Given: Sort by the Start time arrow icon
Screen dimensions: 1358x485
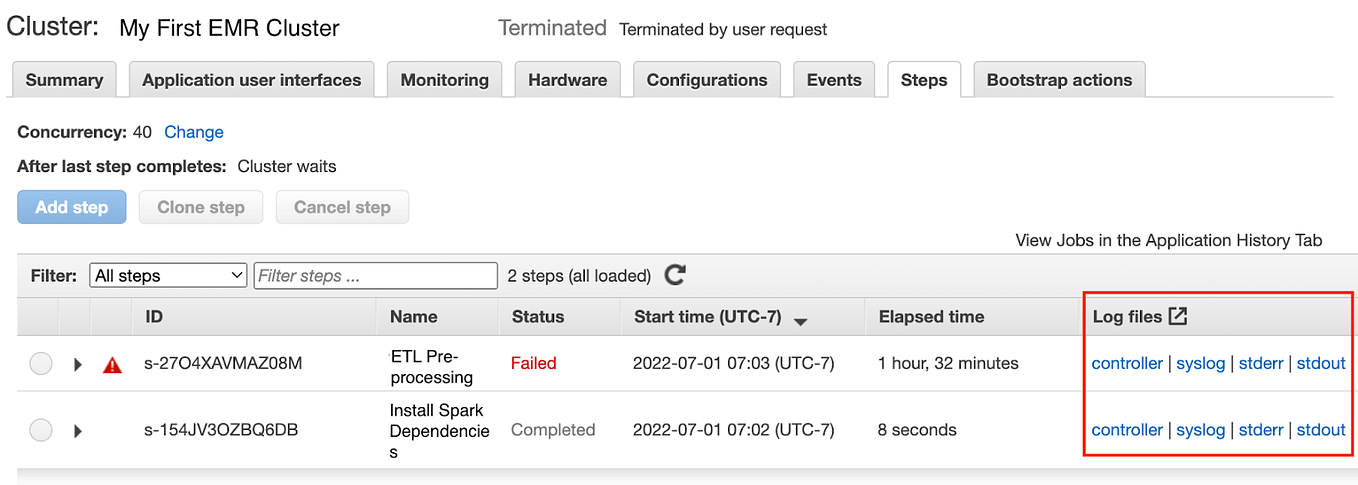Looking at the screenshot, I should [x=800, y=320].
